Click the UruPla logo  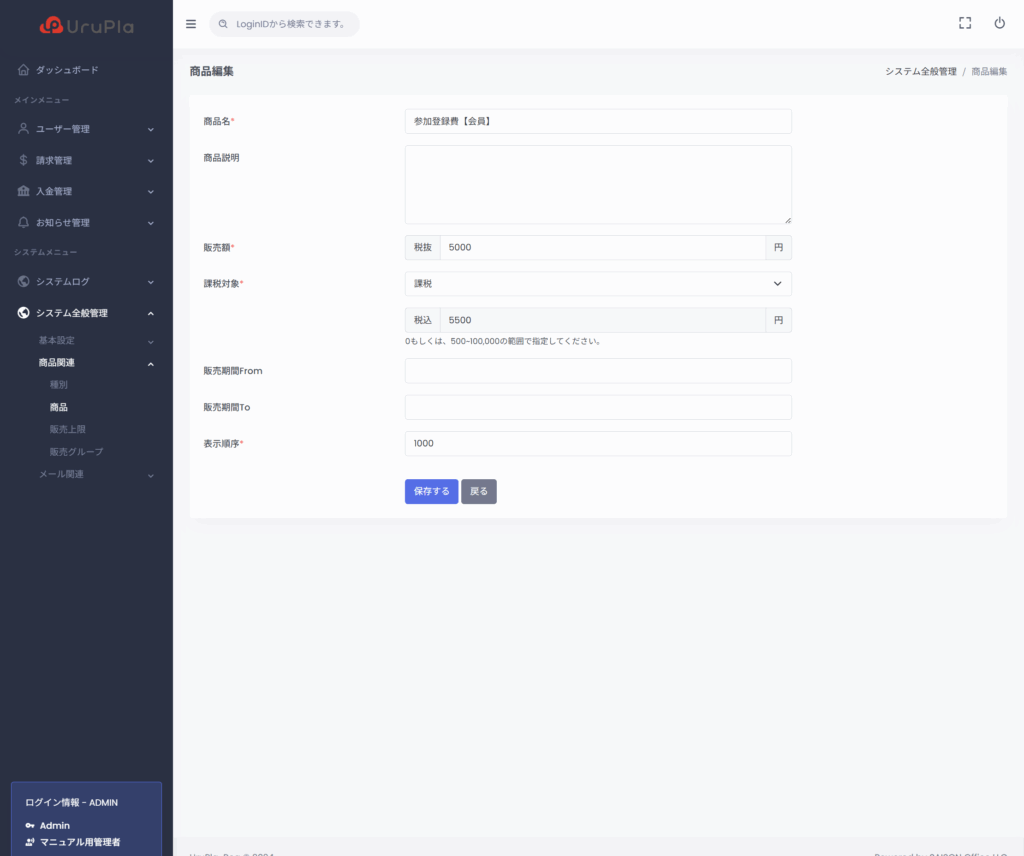(86, 26)
